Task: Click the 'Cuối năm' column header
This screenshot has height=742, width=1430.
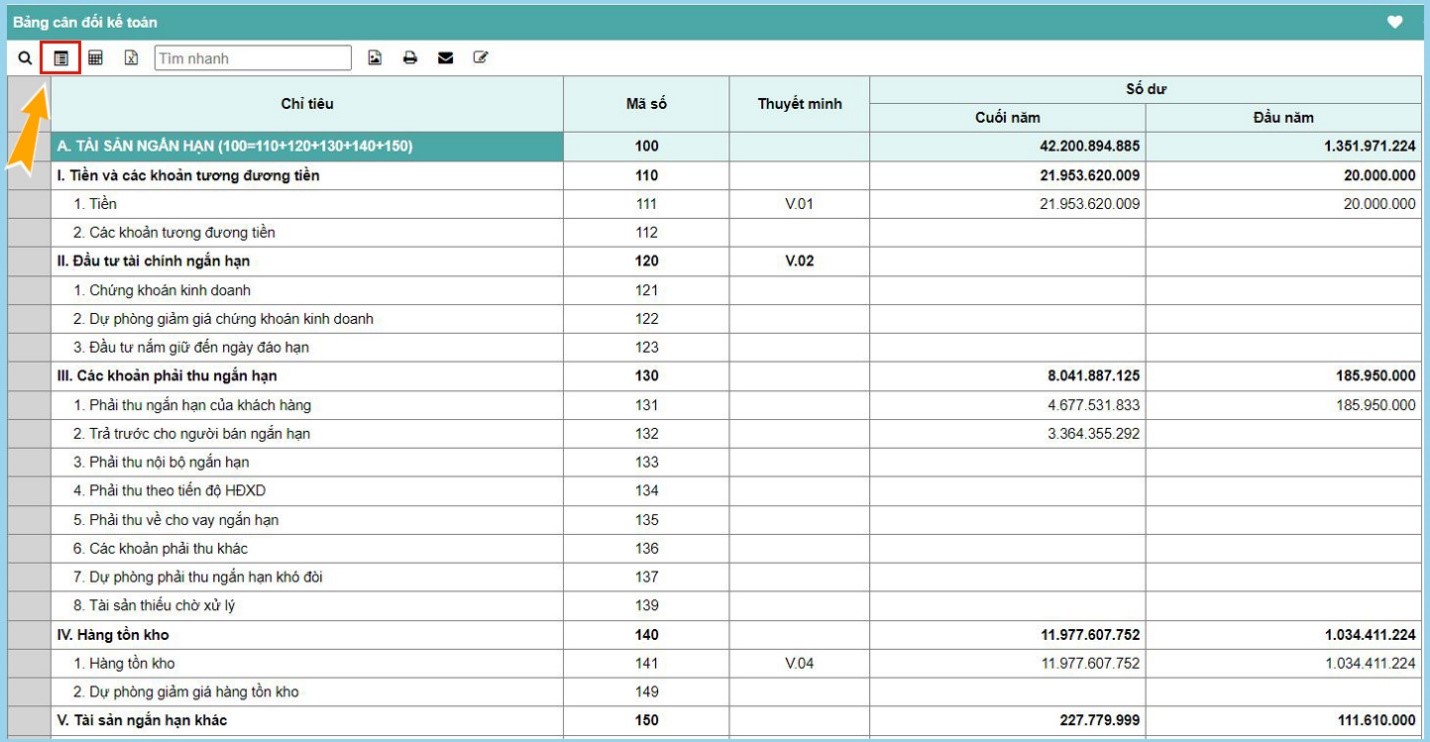Action: pos(1007,118)
